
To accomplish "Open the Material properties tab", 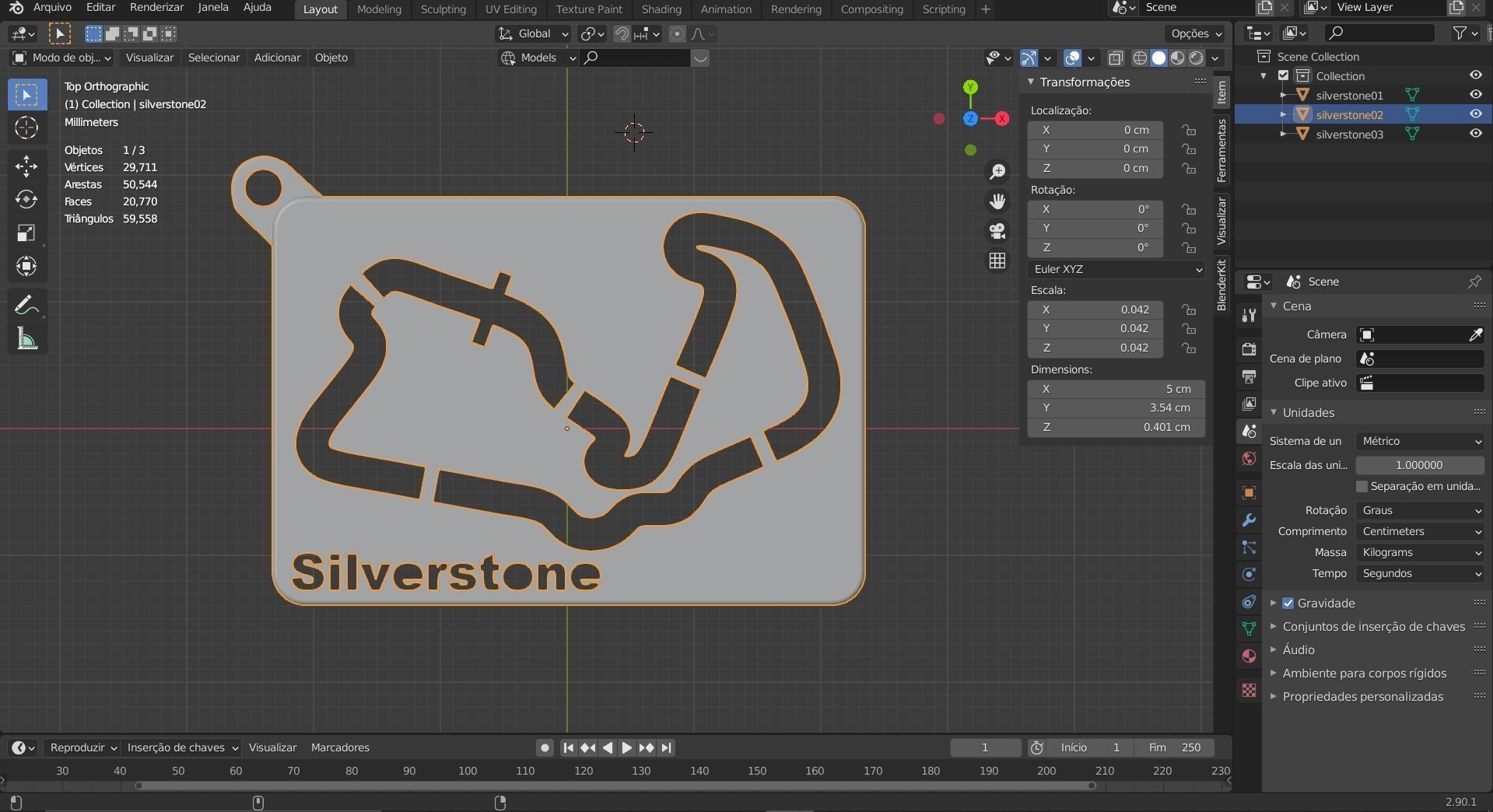I will tap(1249, 656).
